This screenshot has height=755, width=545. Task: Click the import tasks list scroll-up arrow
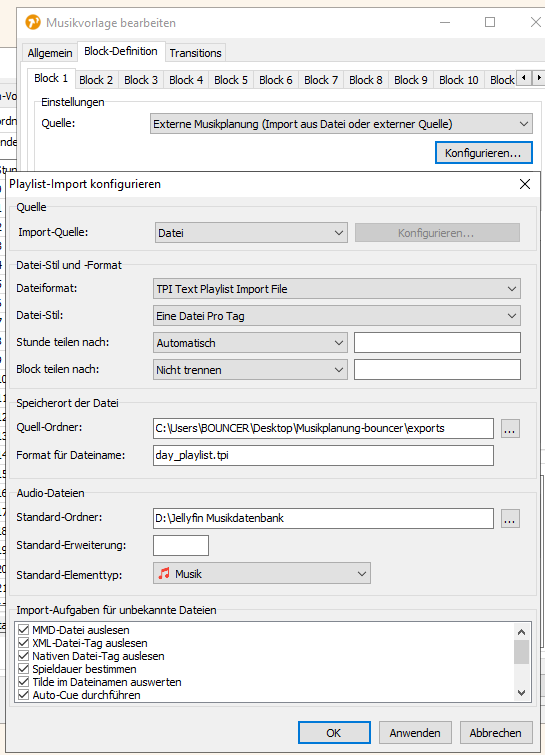[x=521, y=632]
